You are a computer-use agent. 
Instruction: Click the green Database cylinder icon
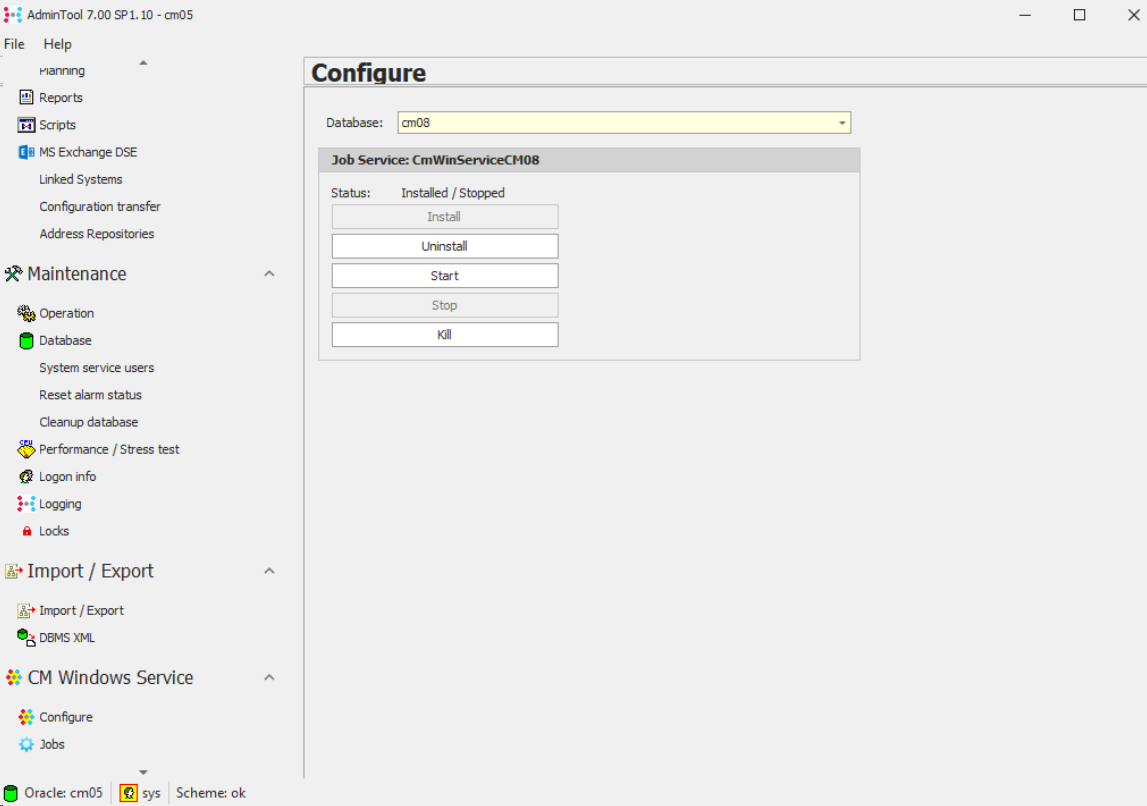26,341
